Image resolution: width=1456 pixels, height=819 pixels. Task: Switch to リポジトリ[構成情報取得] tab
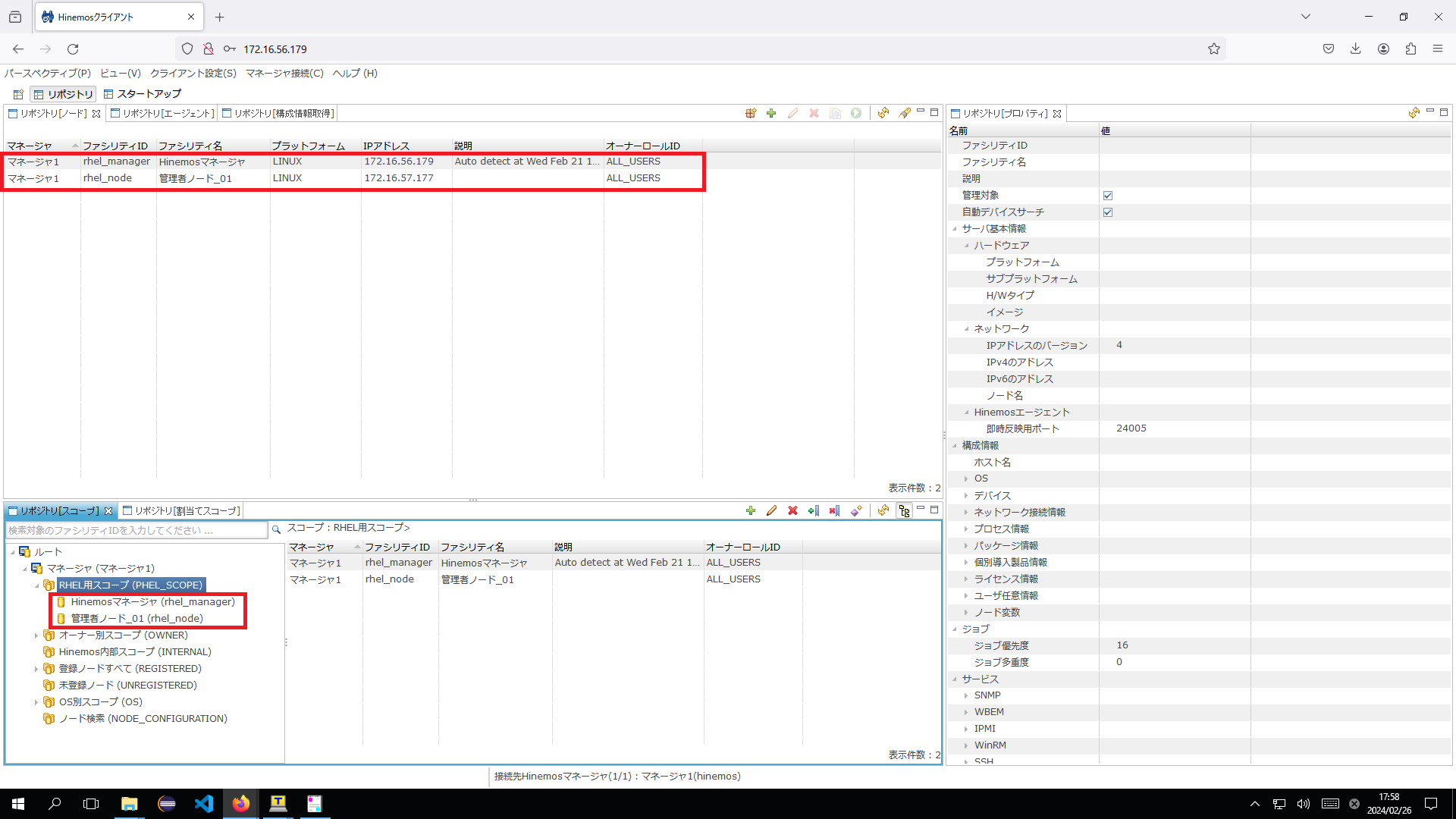click(278, 113)
